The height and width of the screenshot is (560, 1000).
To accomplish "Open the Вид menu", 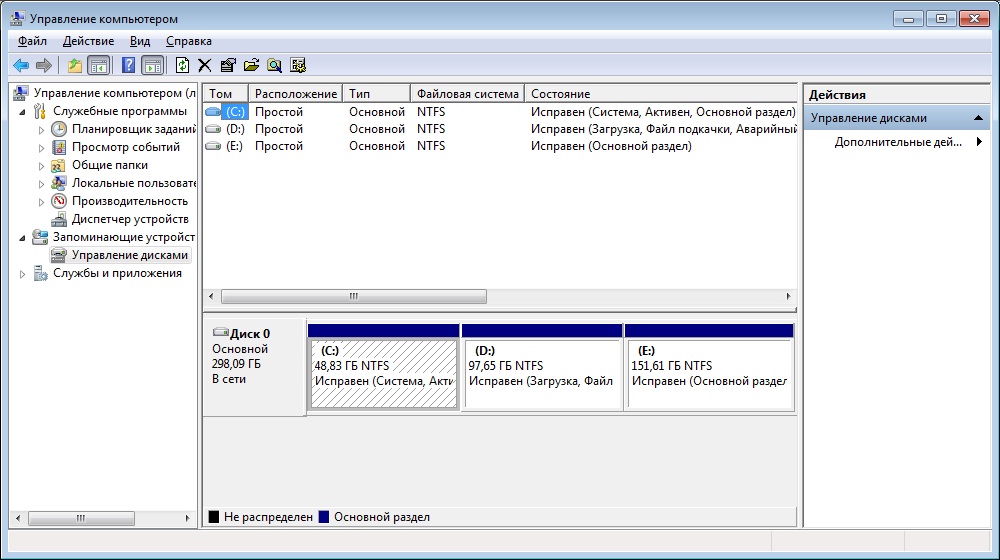I will [140, 41].
